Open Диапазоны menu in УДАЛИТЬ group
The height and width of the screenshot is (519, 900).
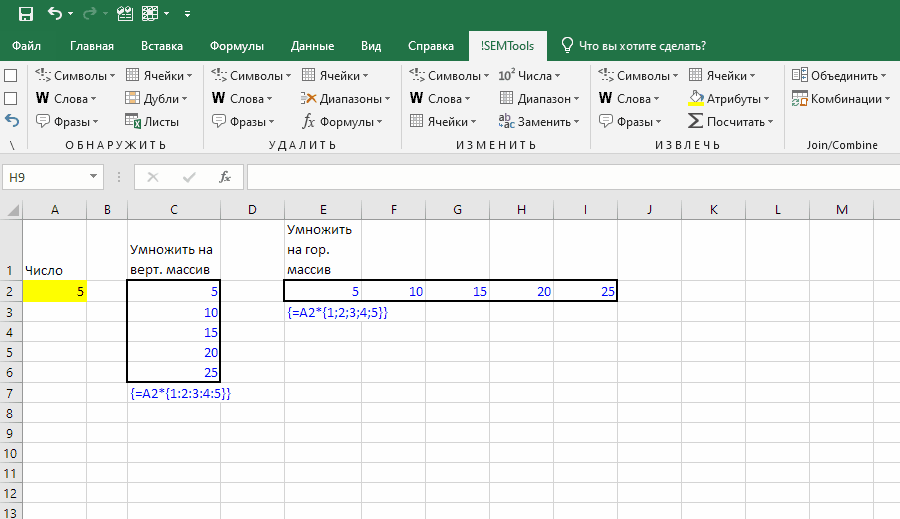click(346, 99)
